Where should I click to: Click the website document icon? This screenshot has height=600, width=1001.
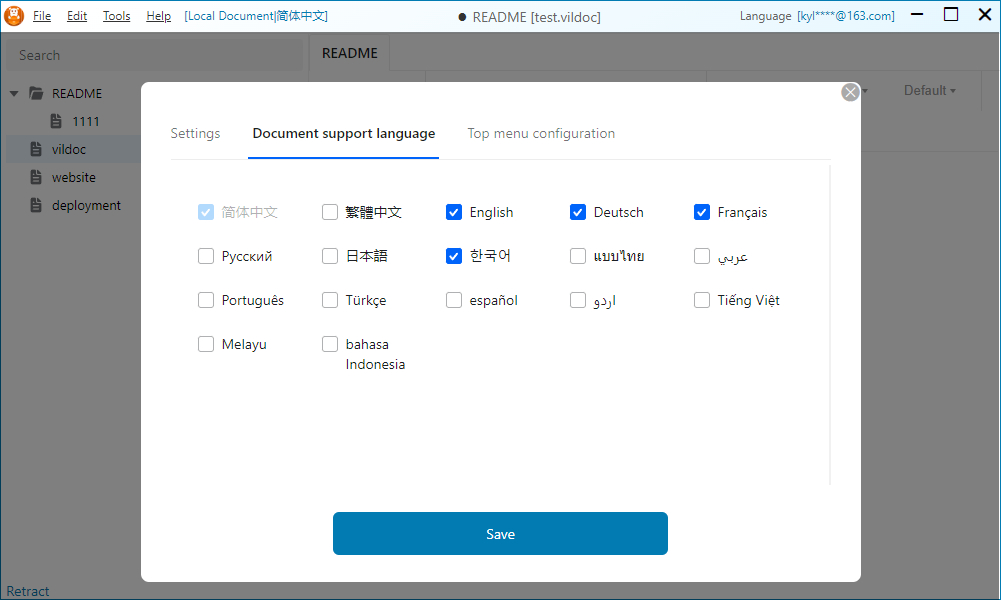[x=36, y=177]
